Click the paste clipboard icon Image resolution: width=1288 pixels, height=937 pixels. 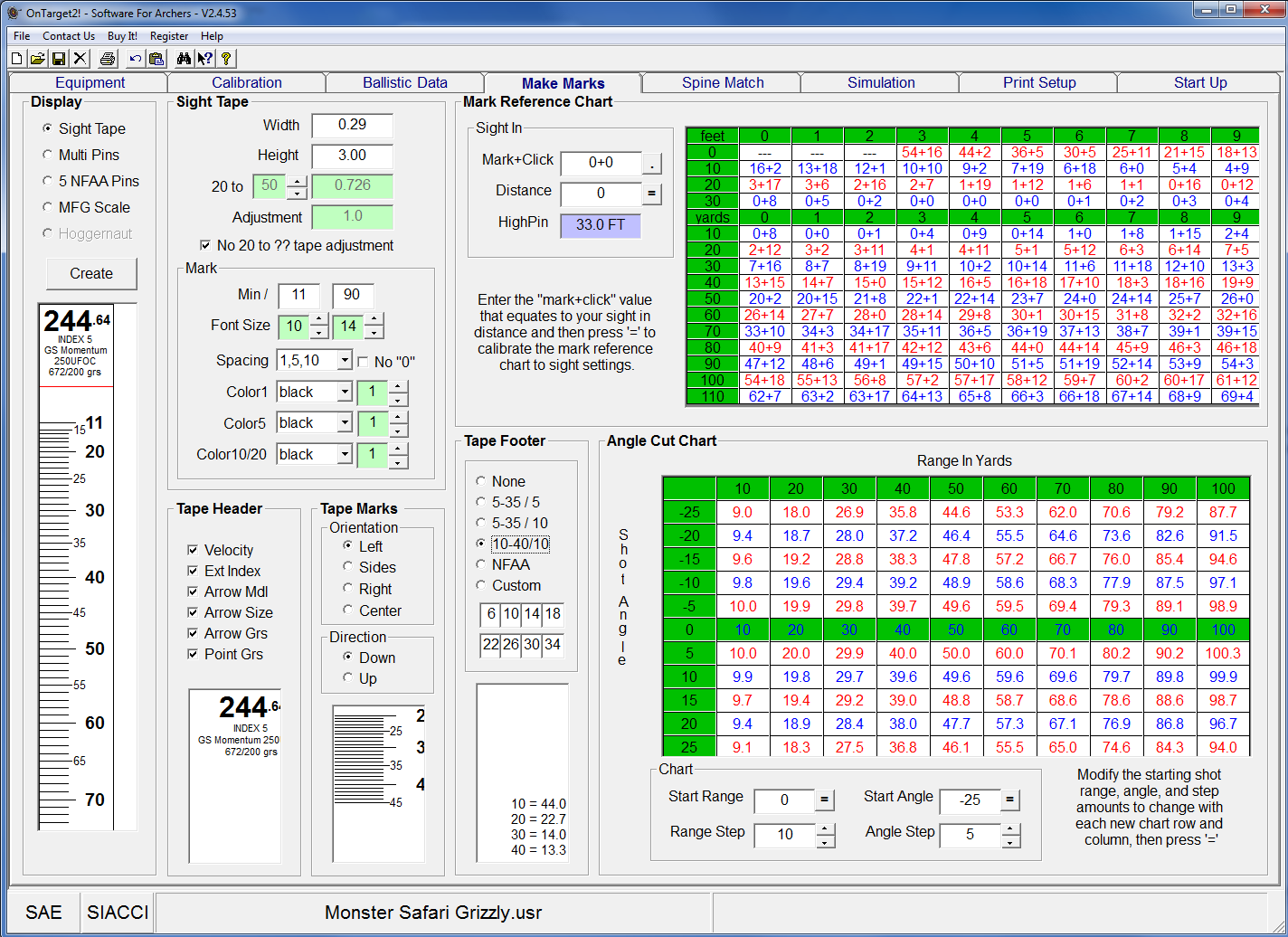(156, 59)
